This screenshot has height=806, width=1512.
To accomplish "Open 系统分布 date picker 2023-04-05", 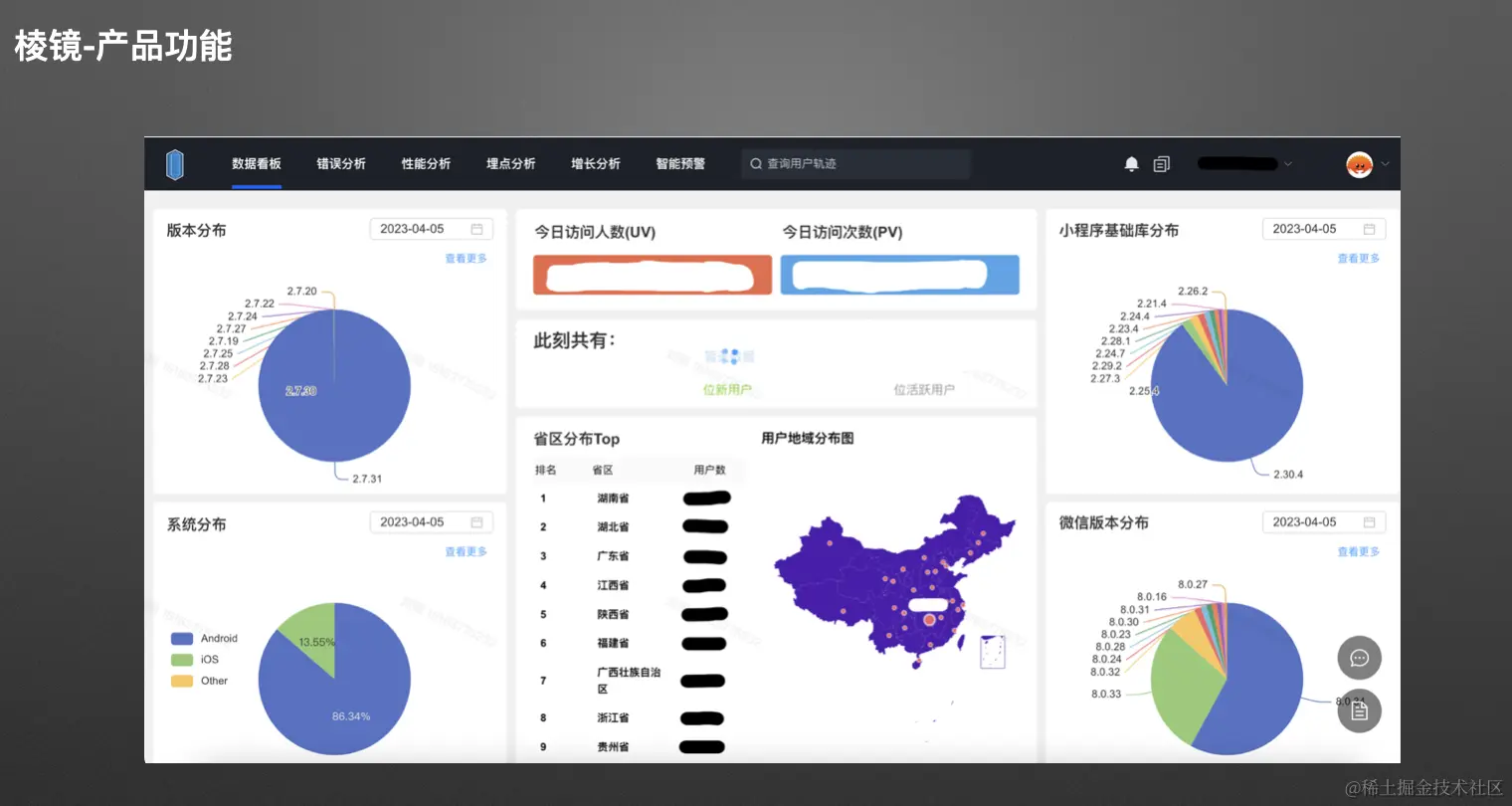I will (x=431, y=522).
